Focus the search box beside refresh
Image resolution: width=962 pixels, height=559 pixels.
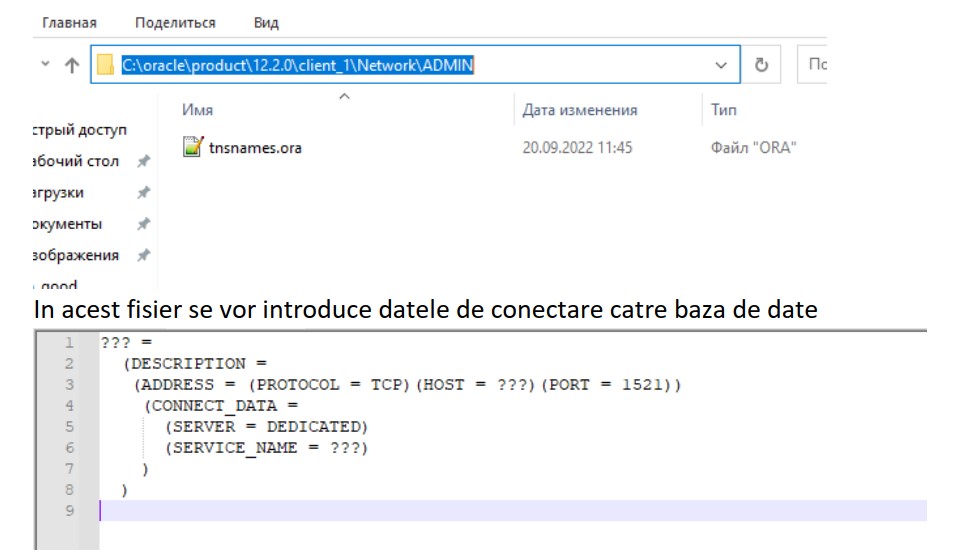point(812,64)
